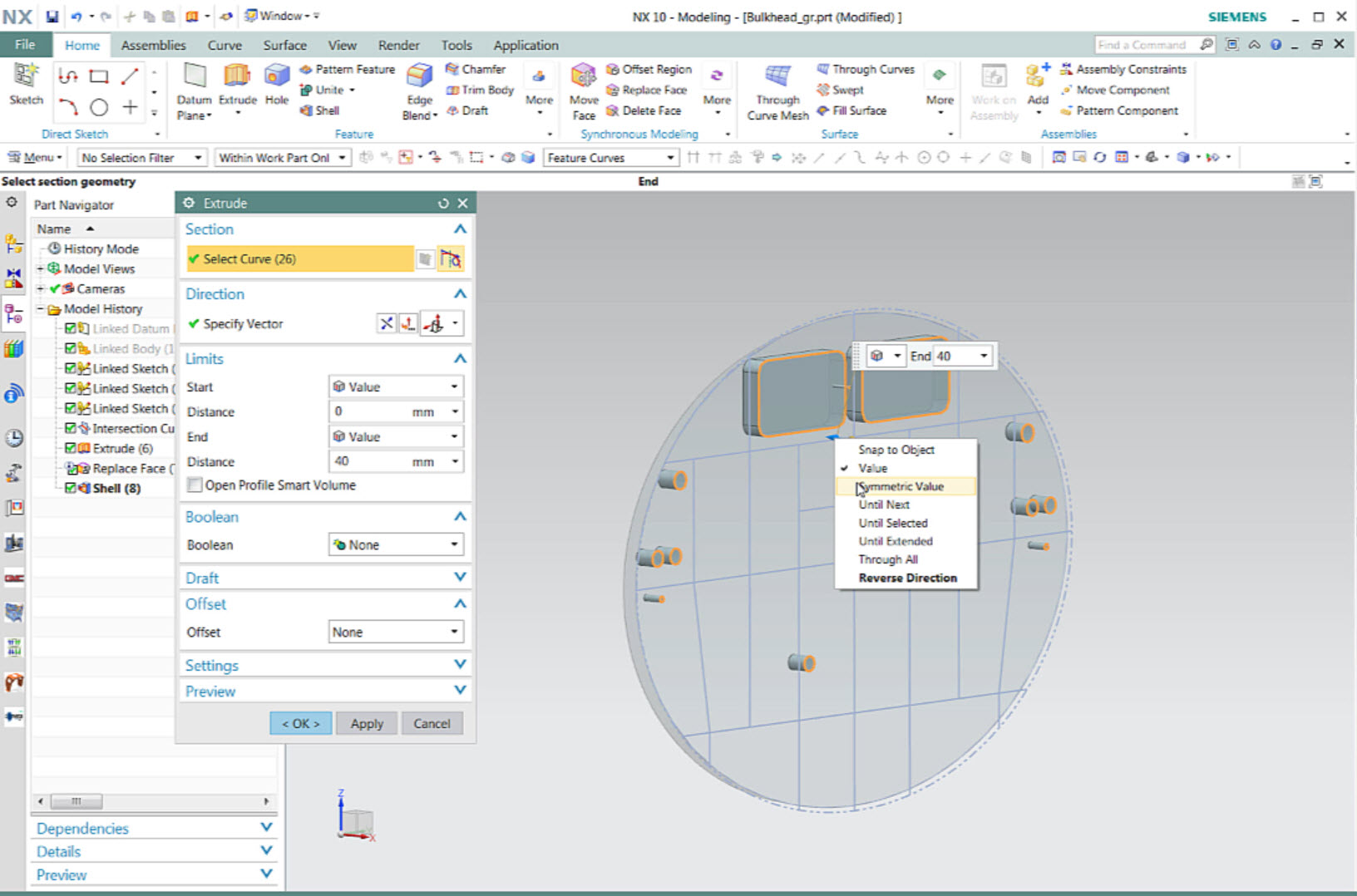Switch to the Surface ribbon tab
Viewport: 1357px width, 896px height.
tap(284, 45)
